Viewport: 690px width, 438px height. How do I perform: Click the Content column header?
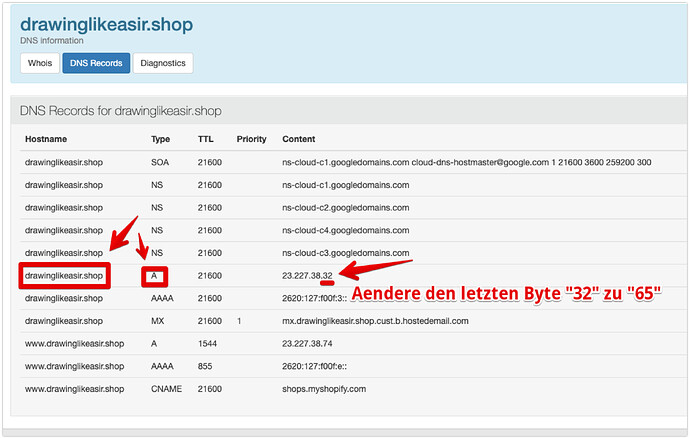pos(299,139)
